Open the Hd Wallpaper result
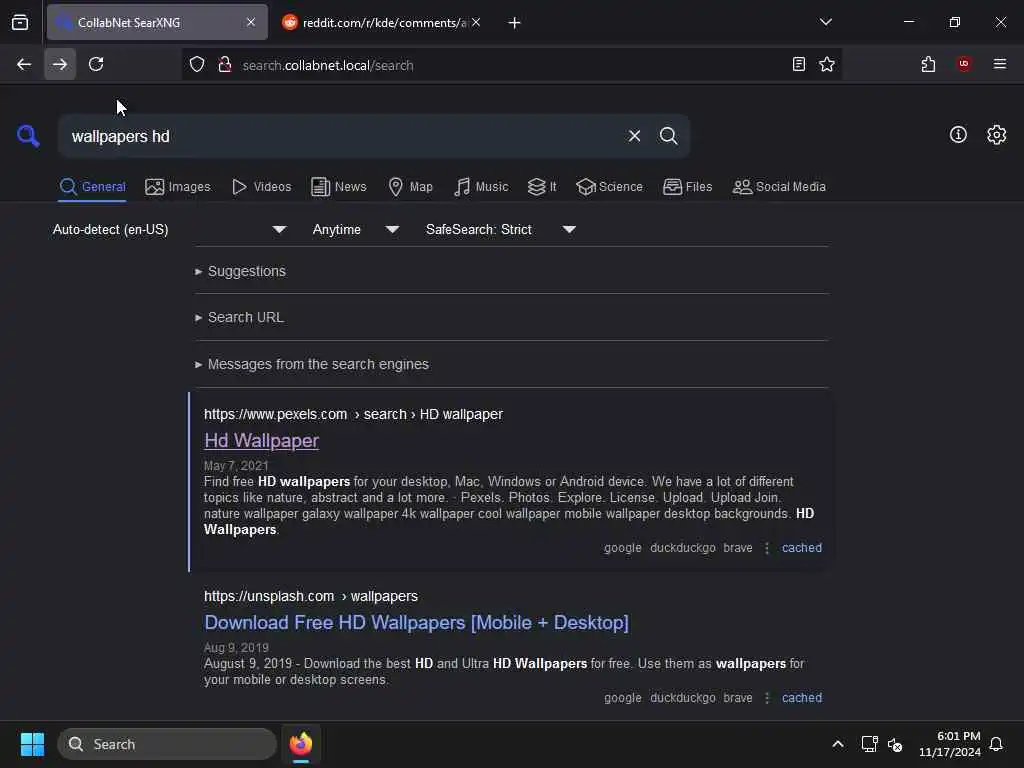Screen dimensions: 1024x768 pyautogui.click(x=261, y=441)
